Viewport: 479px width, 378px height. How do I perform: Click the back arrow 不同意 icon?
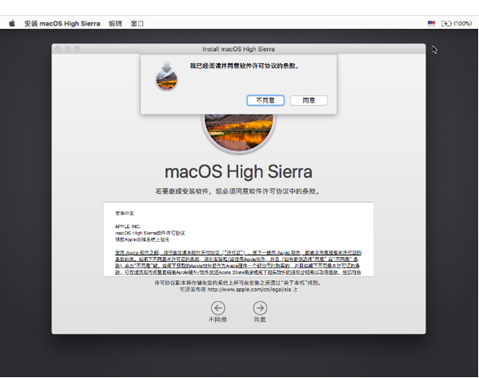(218, 308)
